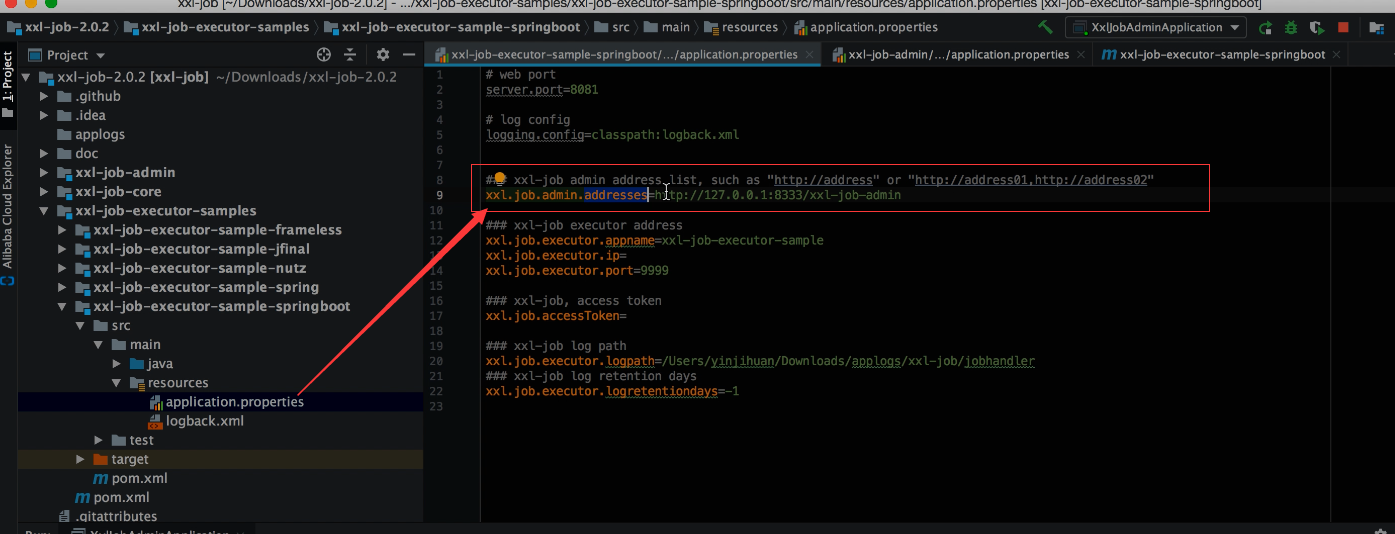
Task: Open the Project view type dropdown
Action: click(67, 55)
